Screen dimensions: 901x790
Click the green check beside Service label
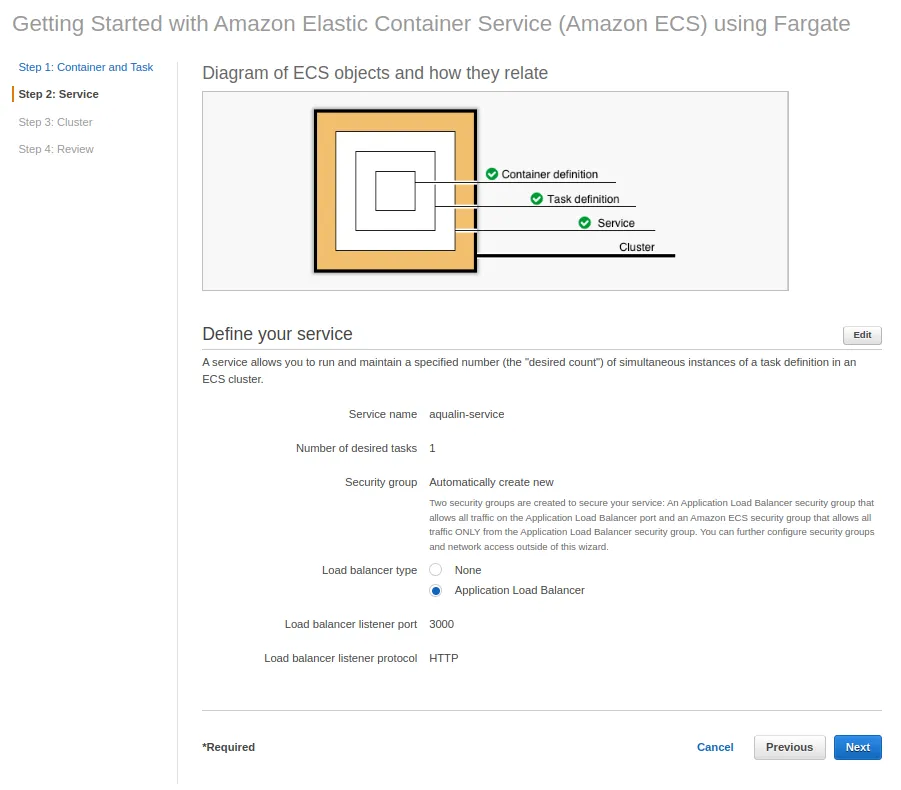[585, 223]
